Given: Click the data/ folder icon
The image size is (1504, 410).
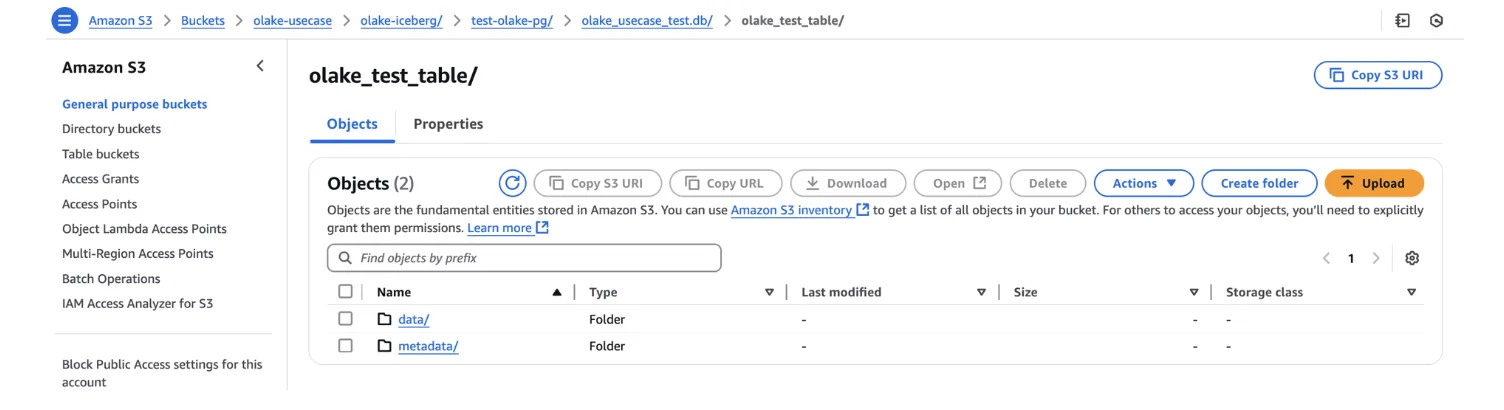Looking at the screenshot, I should pos(384,319).
